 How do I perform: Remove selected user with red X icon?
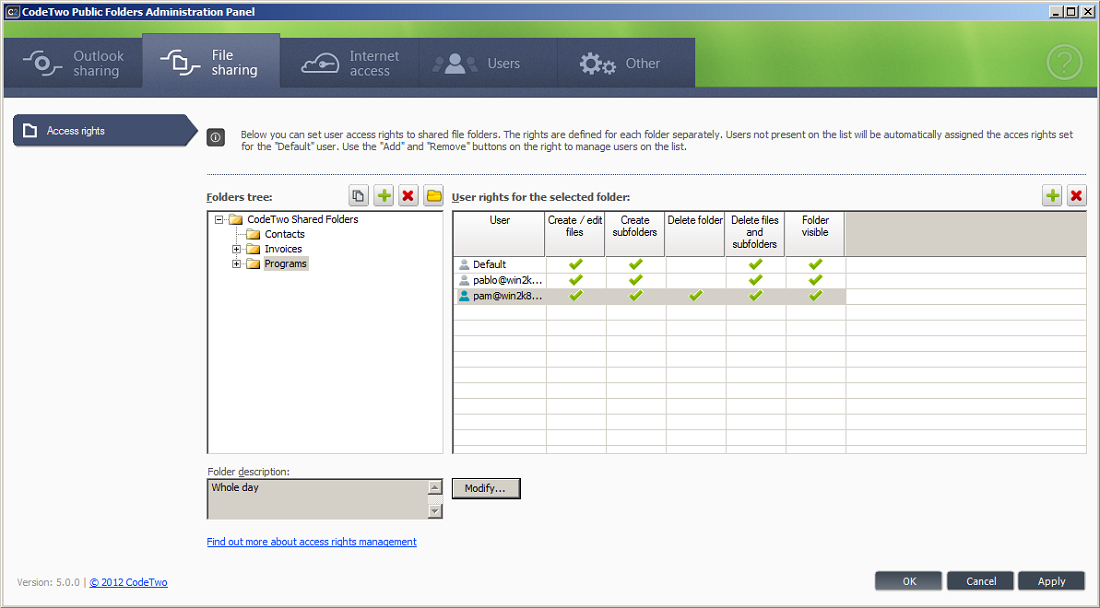(1076, 196)
